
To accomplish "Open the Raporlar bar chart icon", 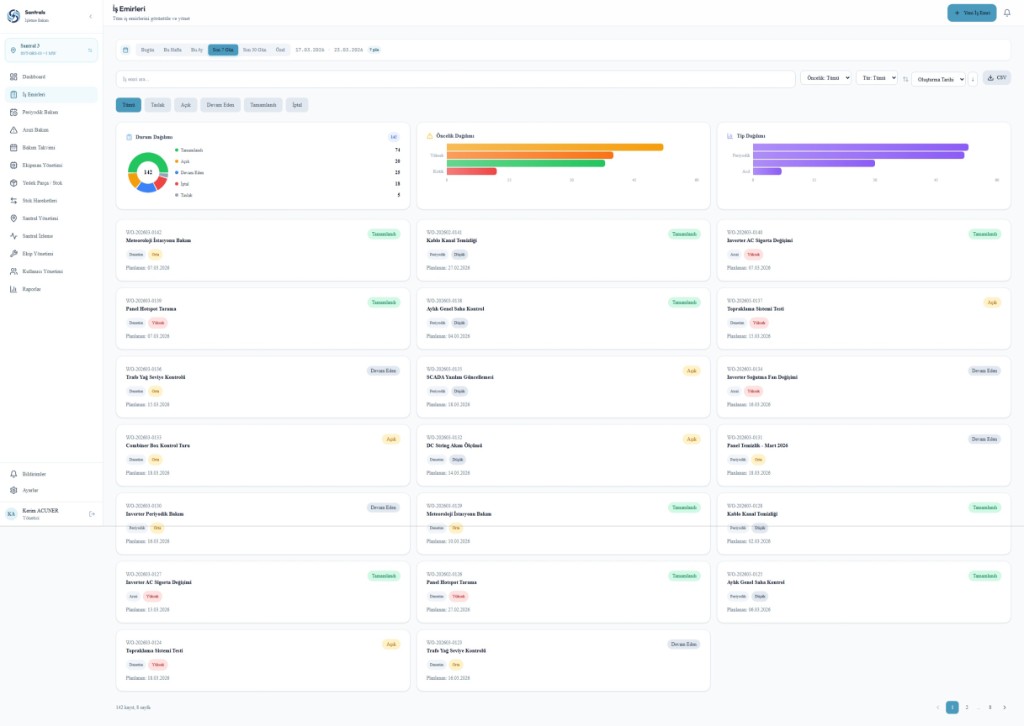I will click(14, 289).
